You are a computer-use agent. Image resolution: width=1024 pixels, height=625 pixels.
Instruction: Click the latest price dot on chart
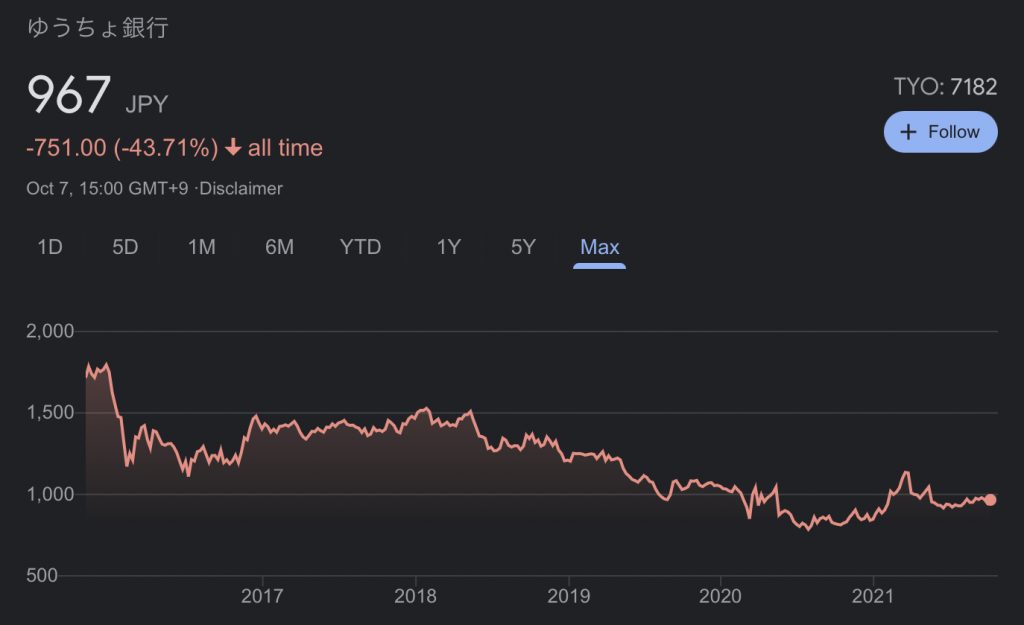point(990,500)
